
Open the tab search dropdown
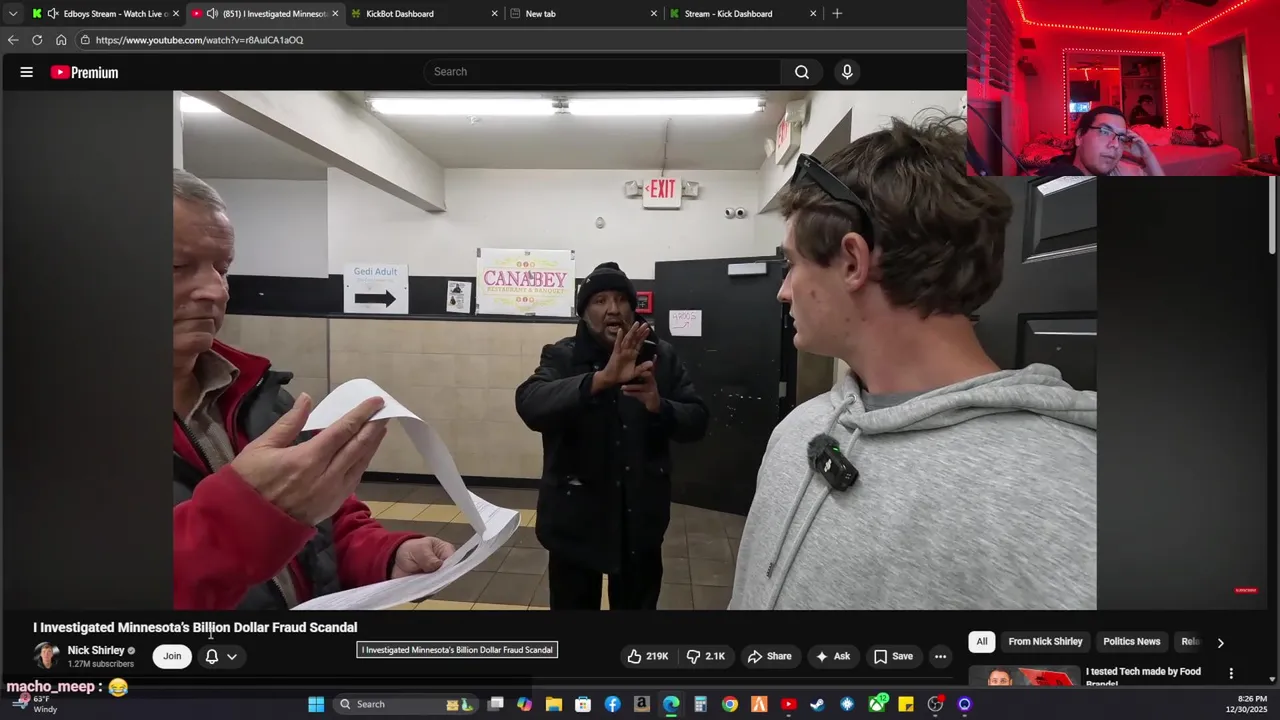[x=12, y=14]
